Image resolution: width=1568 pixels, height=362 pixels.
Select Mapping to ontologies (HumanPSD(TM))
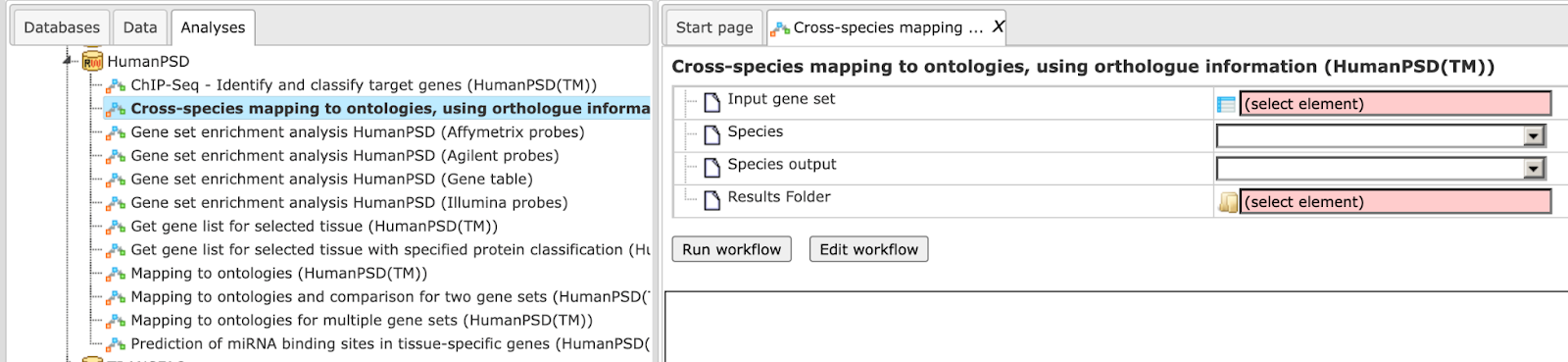pyautogui.click(x=279, y=274)
